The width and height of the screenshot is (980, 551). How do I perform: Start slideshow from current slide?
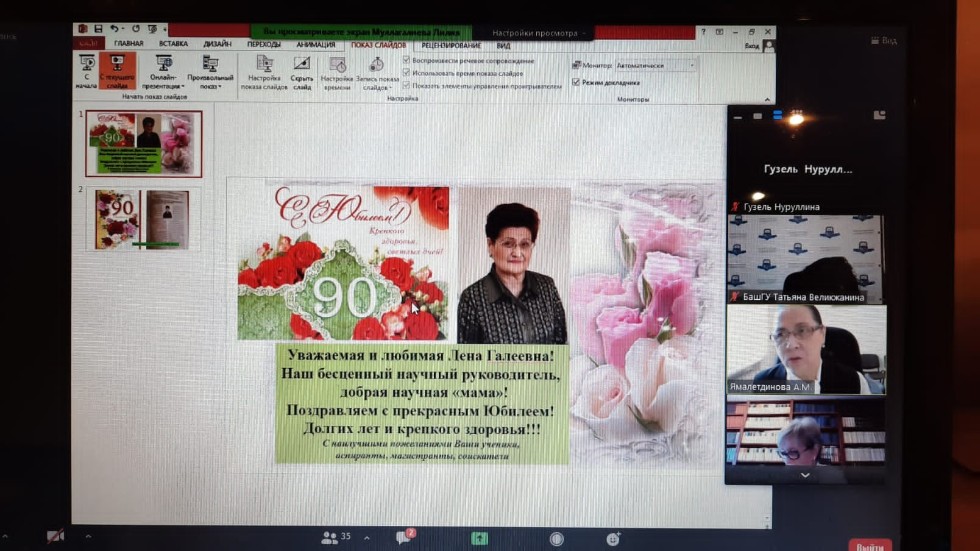pyautogui.click(x=118, y=70)
